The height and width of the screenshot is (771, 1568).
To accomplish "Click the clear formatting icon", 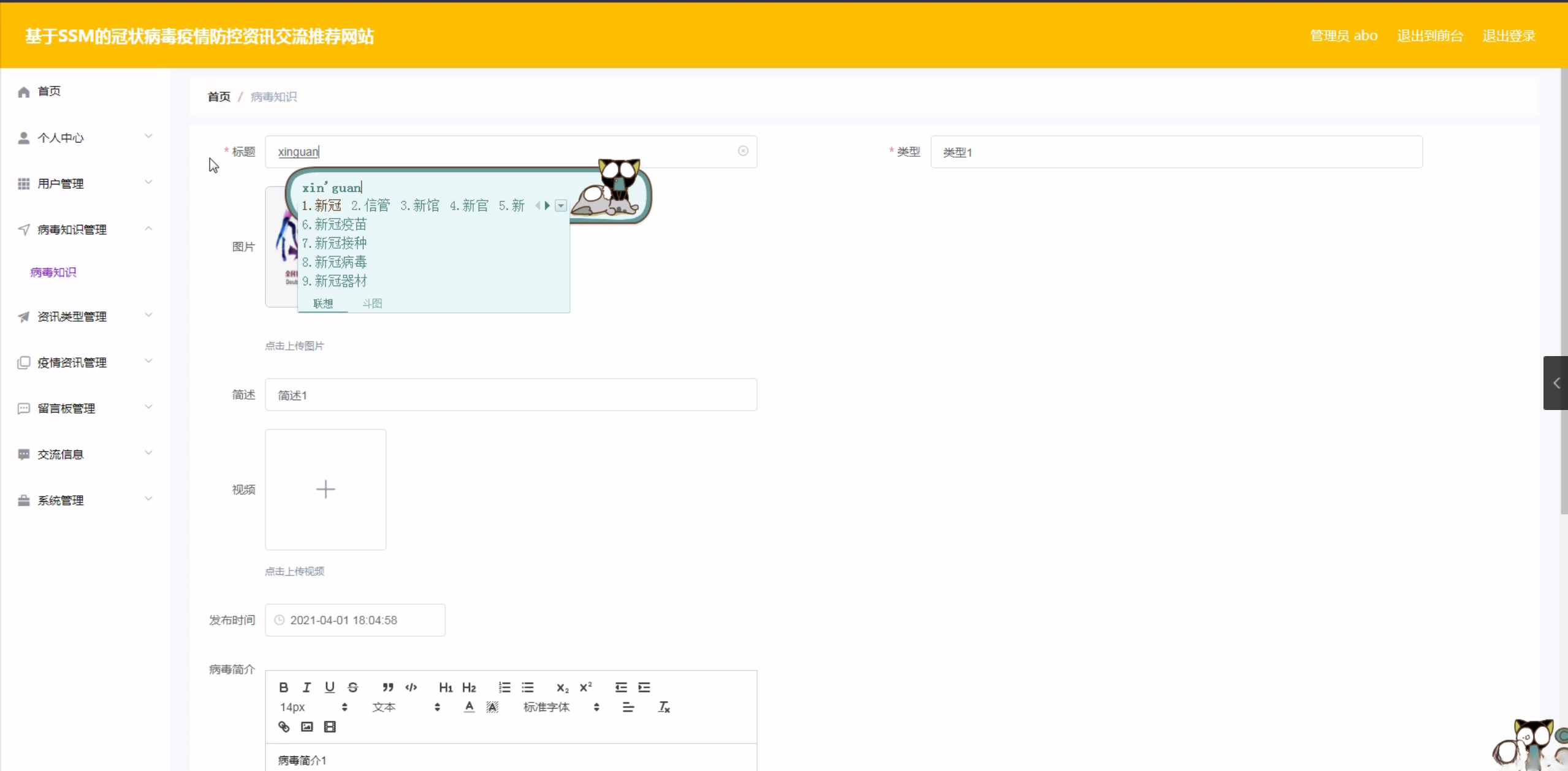I will click(664, 707).
